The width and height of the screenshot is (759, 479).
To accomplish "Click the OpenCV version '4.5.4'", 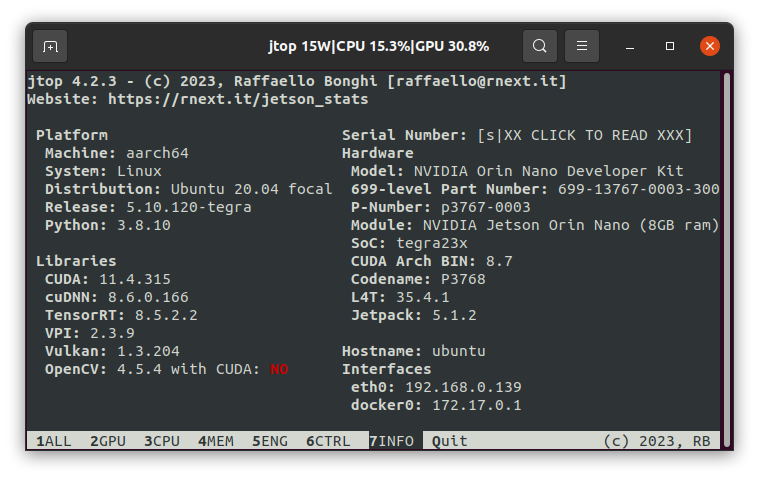I will 139,369.
